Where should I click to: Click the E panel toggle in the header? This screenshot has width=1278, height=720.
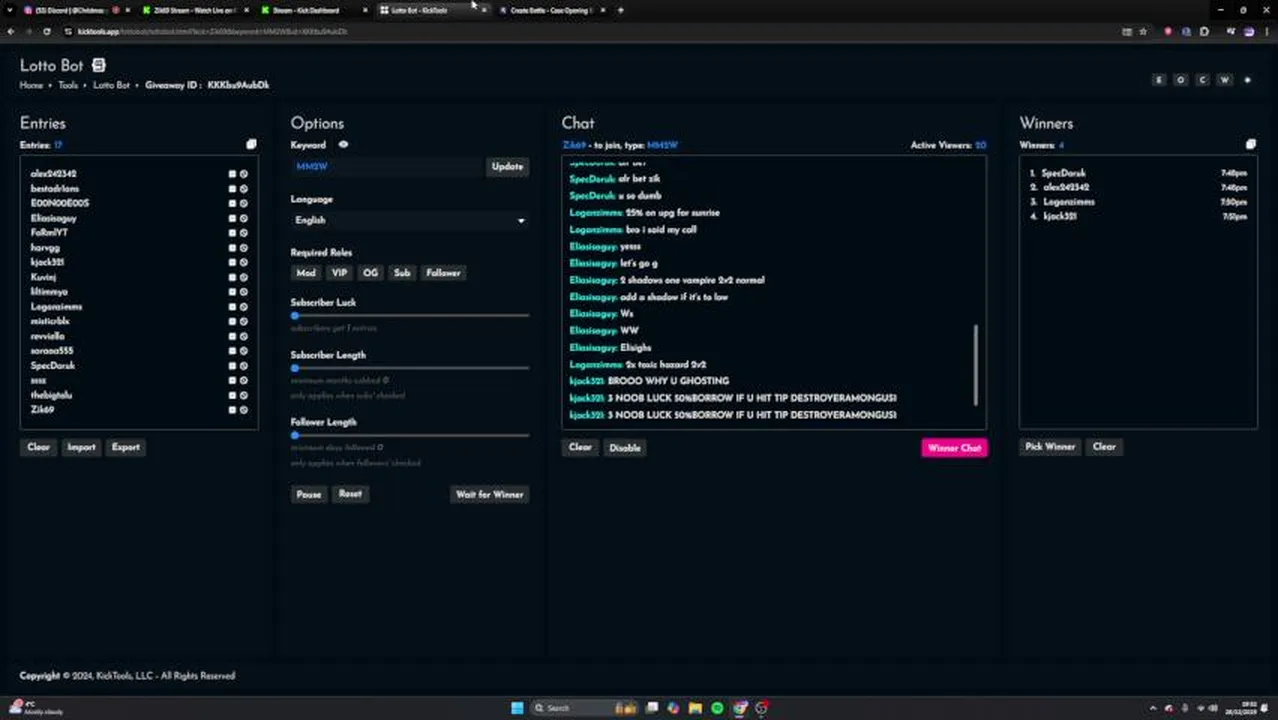pos(1159,80)
